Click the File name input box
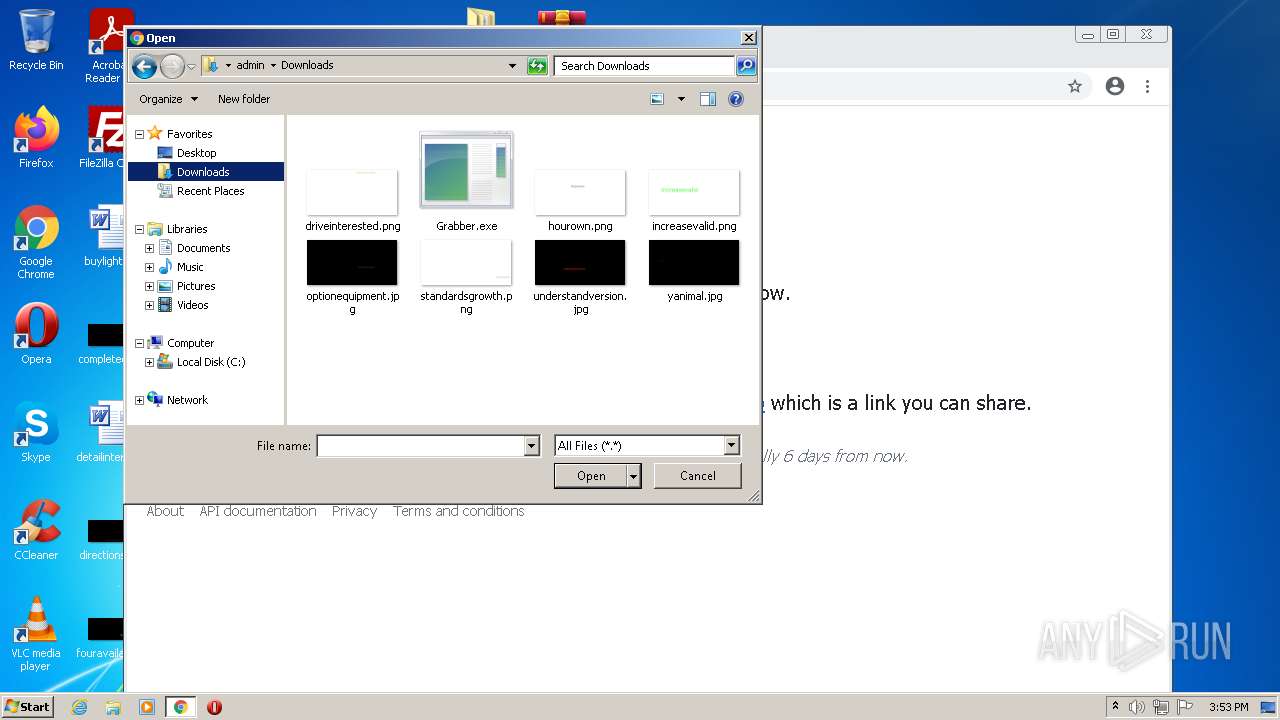The height and width of the screenshot is (720, 1280). 421,446
